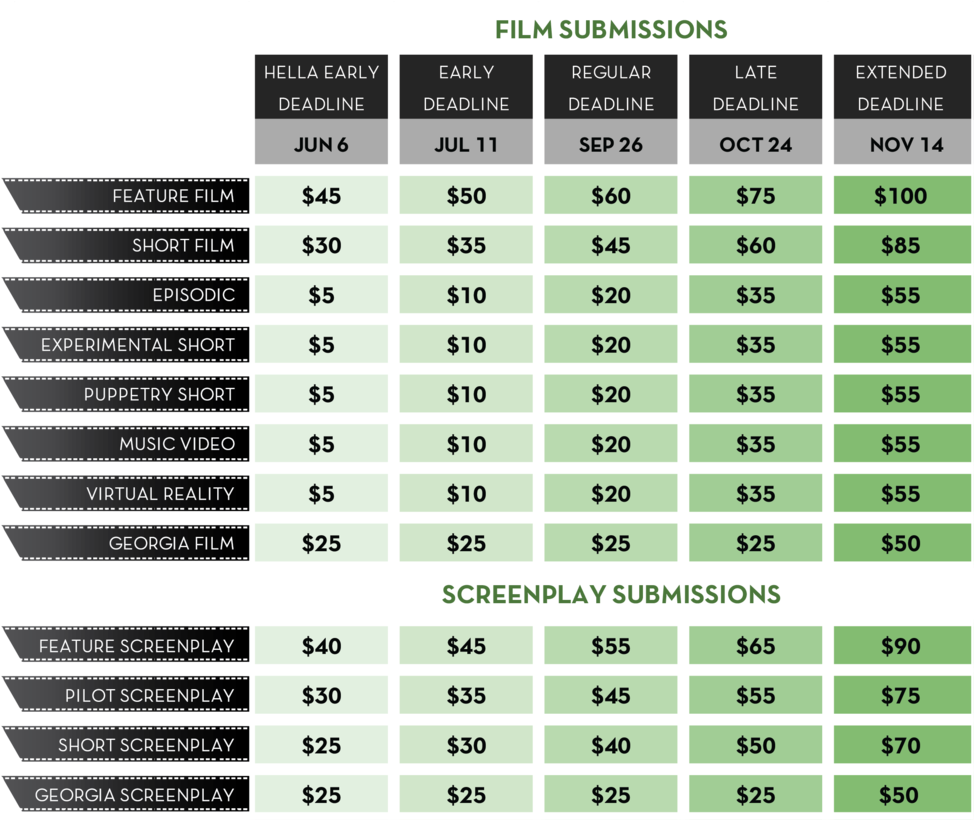Select the Late Deadline column header

tap(755, 87)
